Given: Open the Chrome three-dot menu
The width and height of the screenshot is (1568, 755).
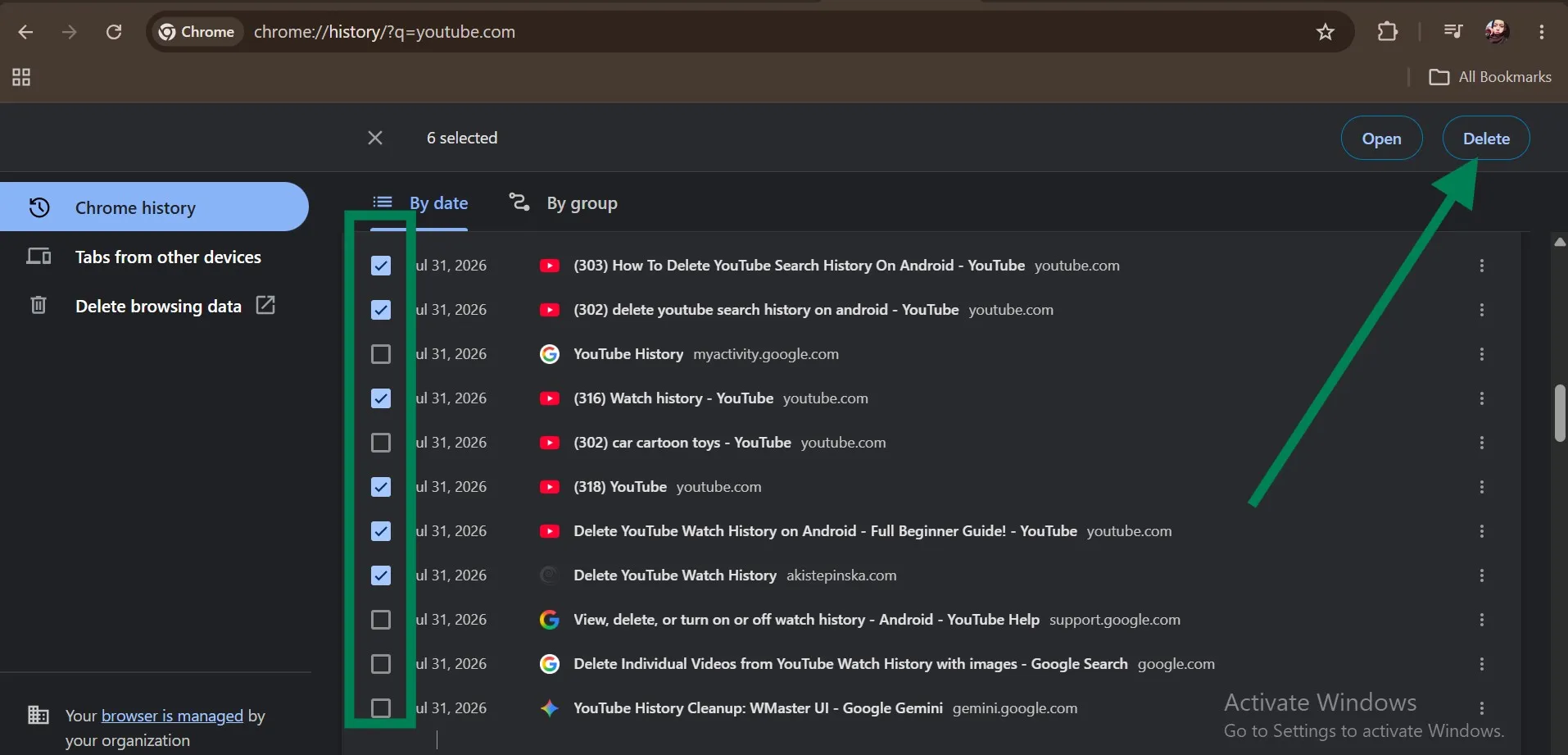Looking at the screenshot, I should tap(1541, 32).
